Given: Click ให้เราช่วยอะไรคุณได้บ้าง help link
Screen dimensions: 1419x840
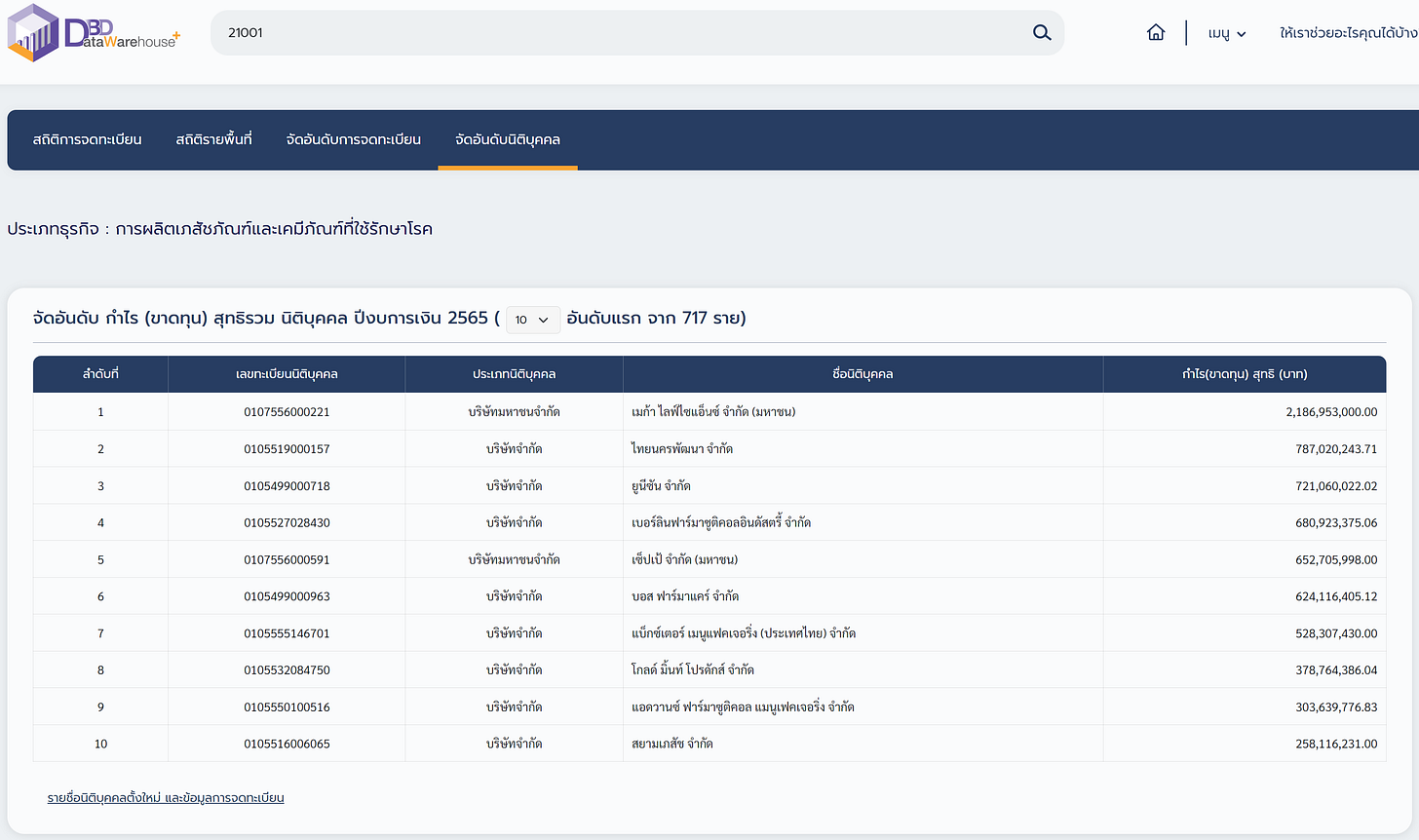Looking at the screenshot, I should [1349, 33].
